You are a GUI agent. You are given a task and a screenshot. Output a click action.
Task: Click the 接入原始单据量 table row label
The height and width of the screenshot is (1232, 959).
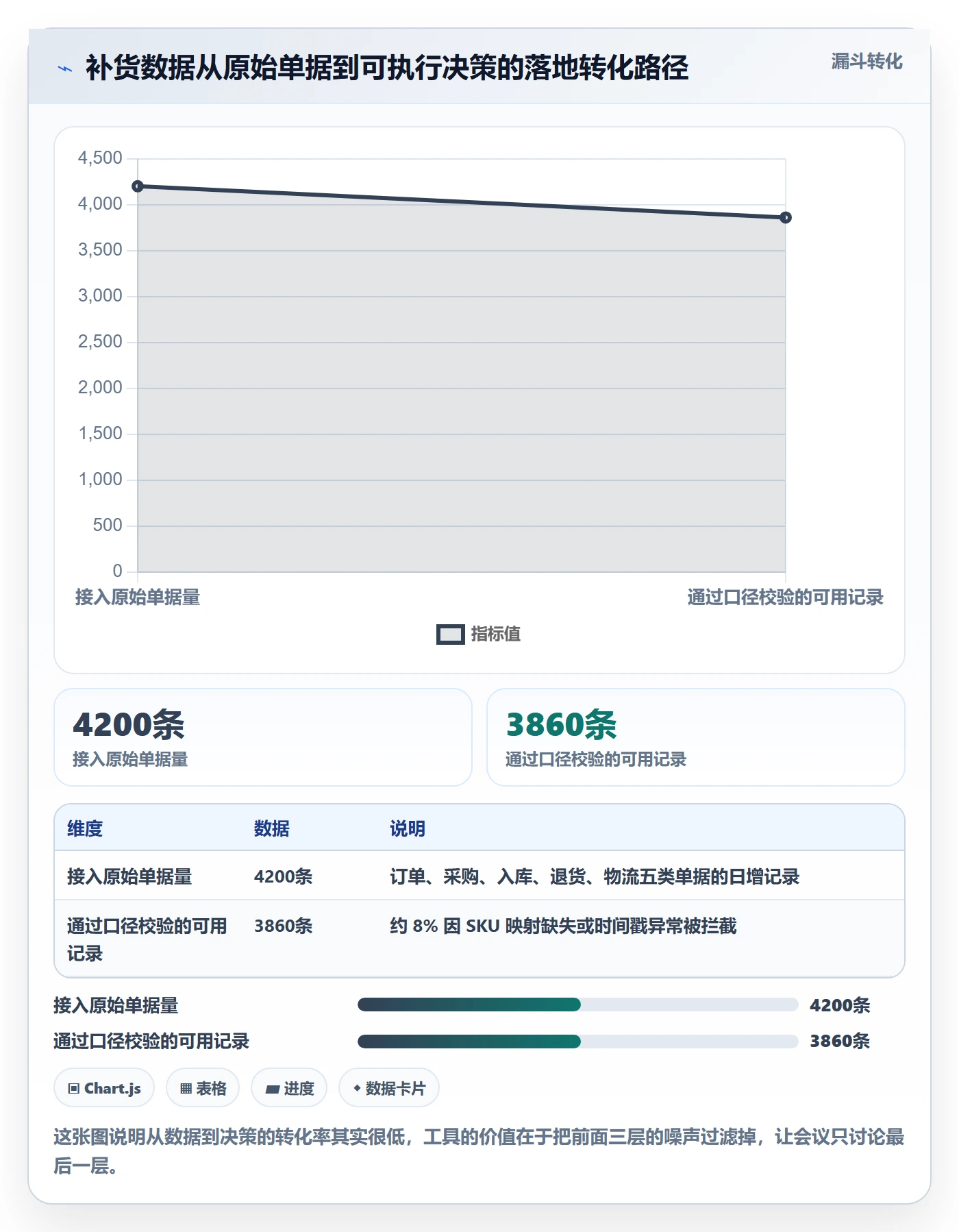tap(129, 876)
